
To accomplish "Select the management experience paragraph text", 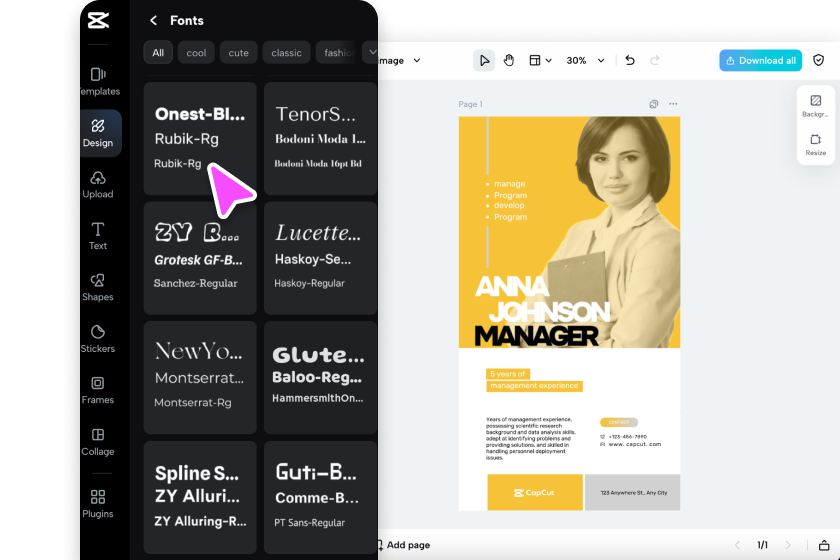I will pos(530,438).
